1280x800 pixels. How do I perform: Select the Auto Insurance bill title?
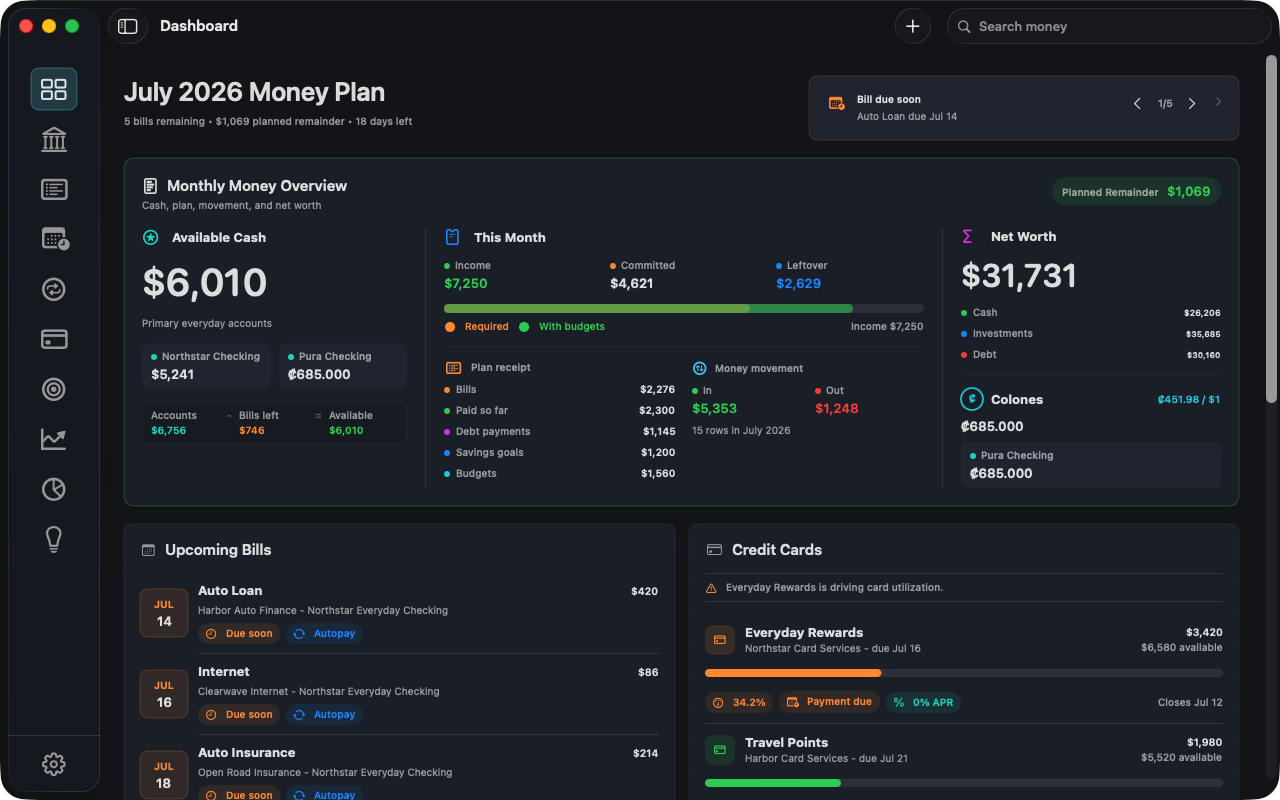[x=246, y=752]
